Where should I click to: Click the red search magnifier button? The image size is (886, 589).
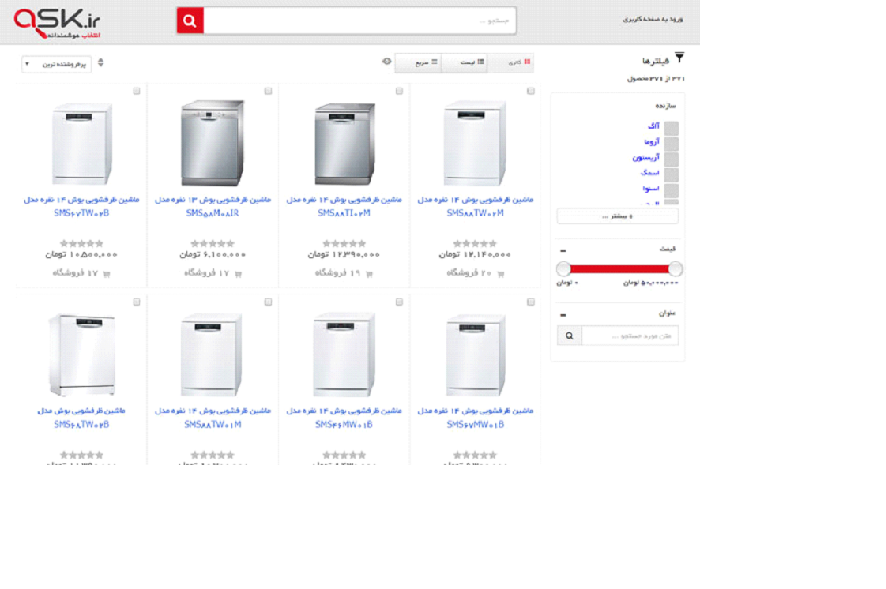pos(190,21)
